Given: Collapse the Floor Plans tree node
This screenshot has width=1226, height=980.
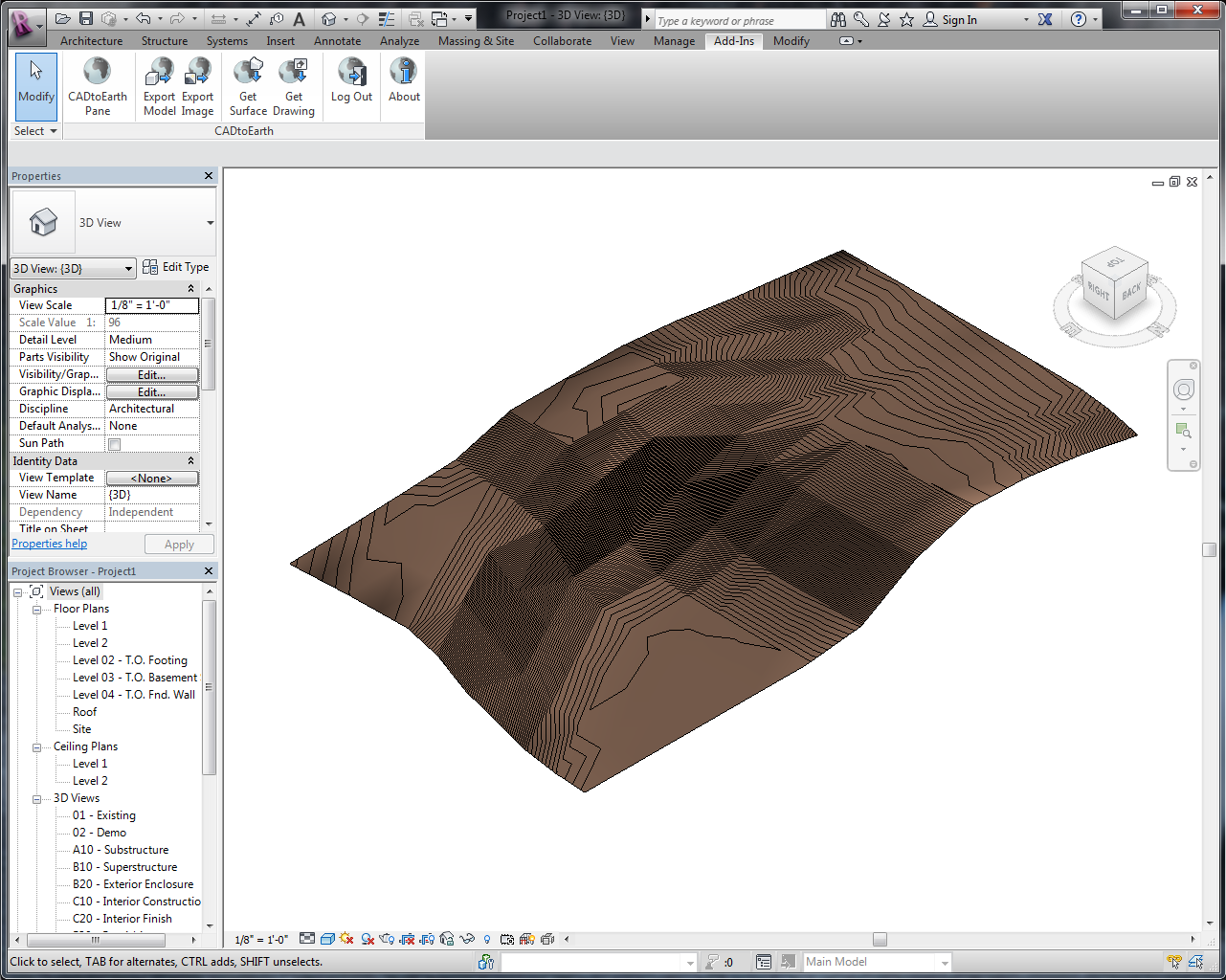Looking at the screenshot, I should [x=37, y=610].
